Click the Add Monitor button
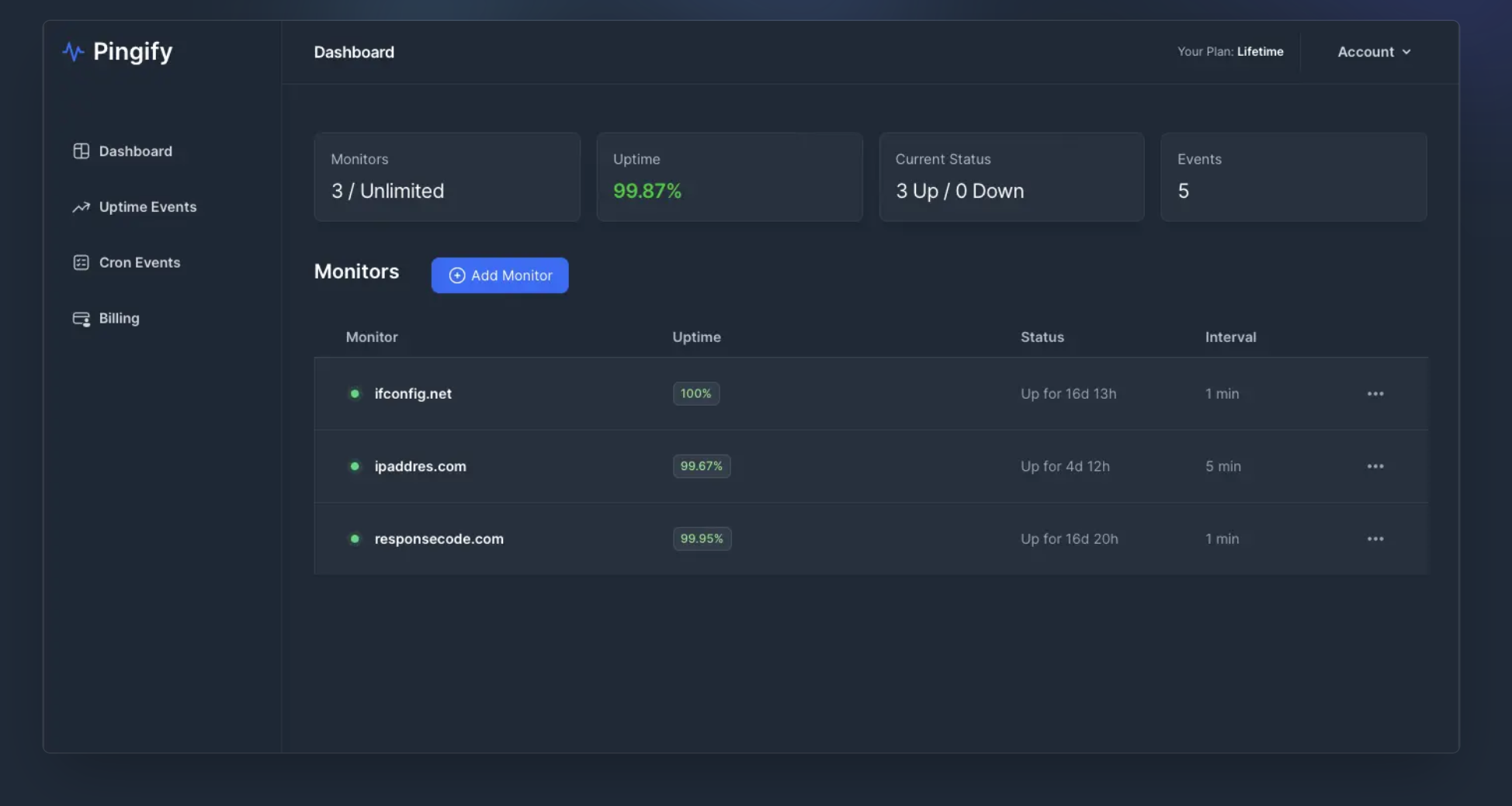This screenshot has height=806, width=1512. coord(500,275)
